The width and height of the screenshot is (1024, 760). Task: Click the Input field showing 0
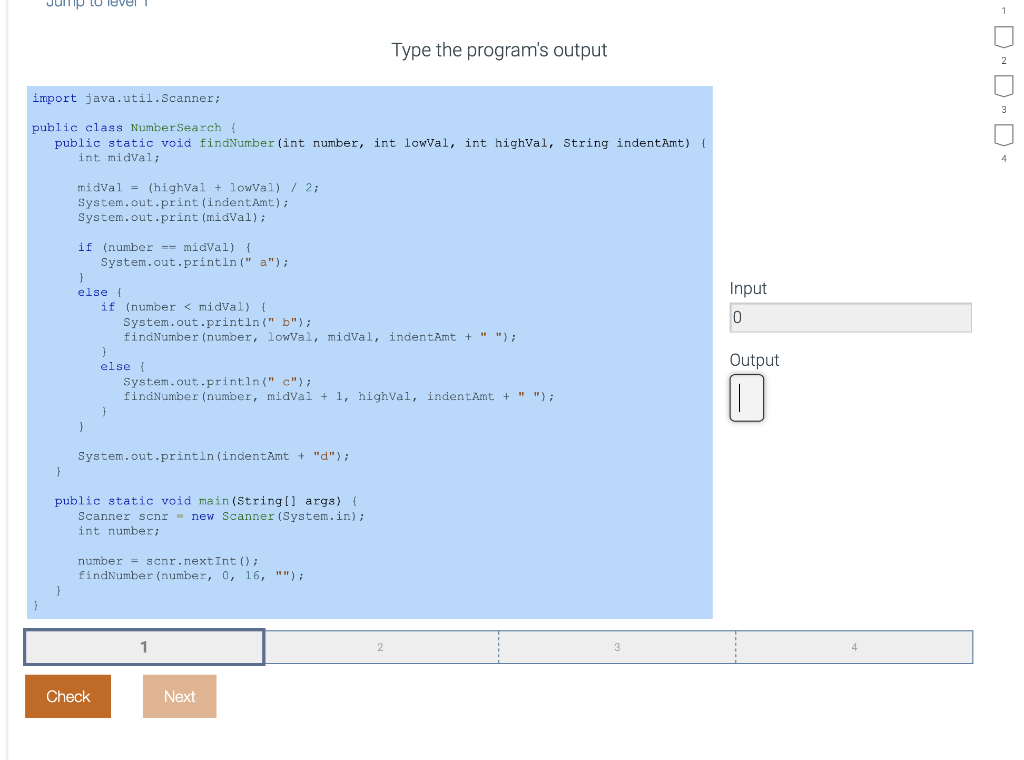(850, 317)
